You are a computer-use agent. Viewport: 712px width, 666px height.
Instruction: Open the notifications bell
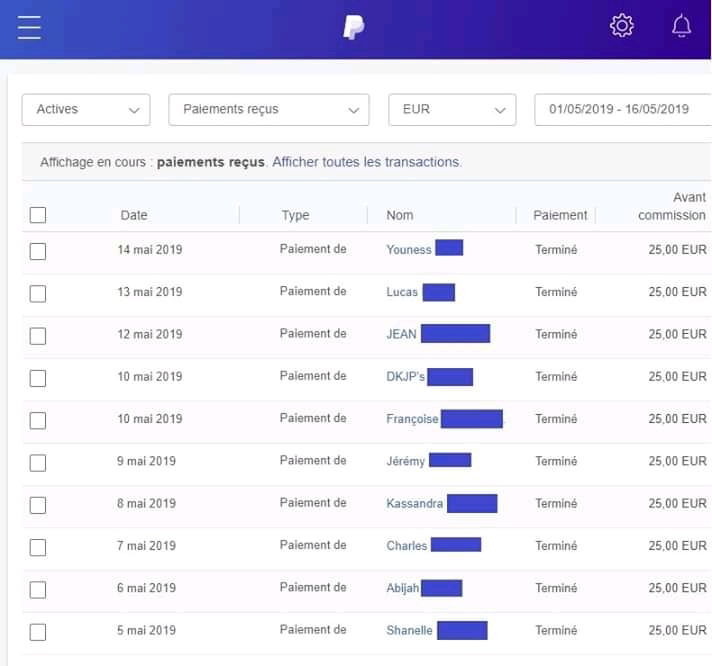pos(681,27)
